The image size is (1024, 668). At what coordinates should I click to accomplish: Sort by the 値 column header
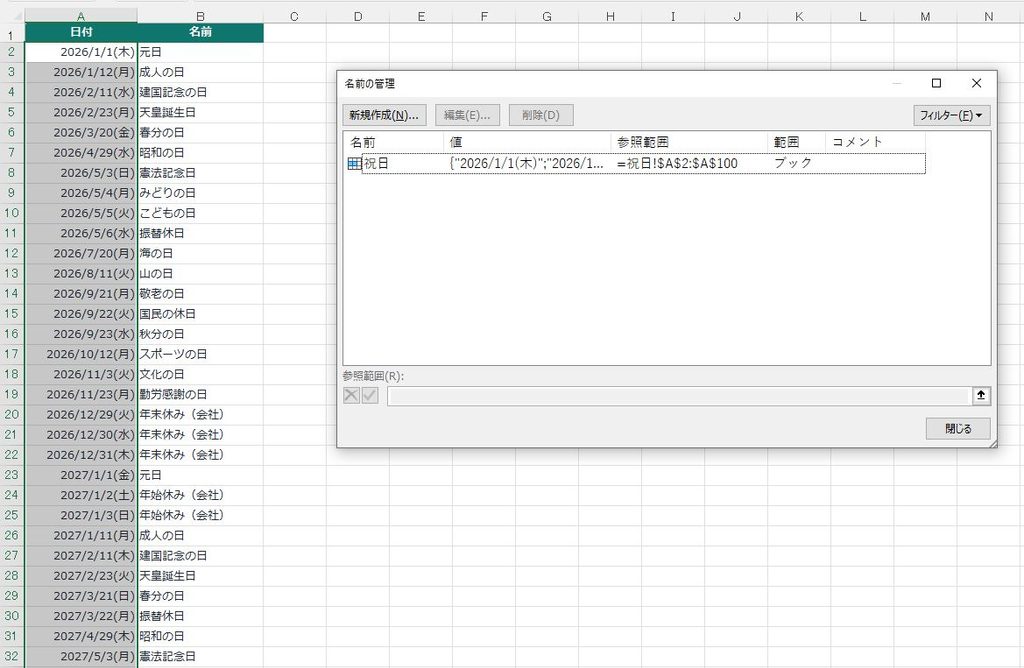point(527,142)
